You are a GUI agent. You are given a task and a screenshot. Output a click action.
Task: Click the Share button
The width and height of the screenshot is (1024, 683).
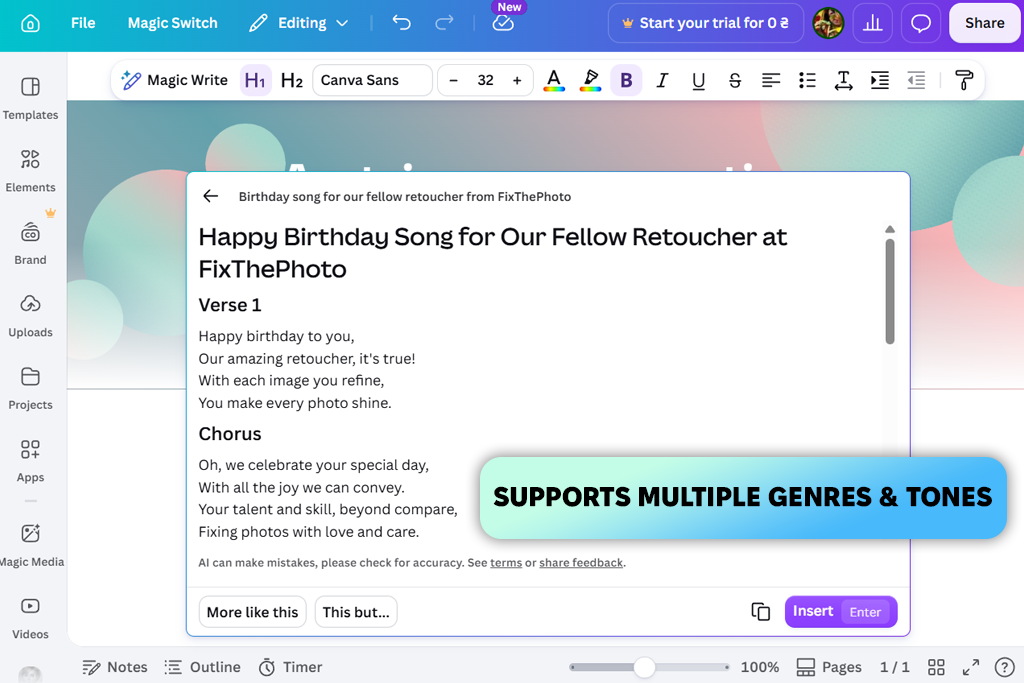984,23
